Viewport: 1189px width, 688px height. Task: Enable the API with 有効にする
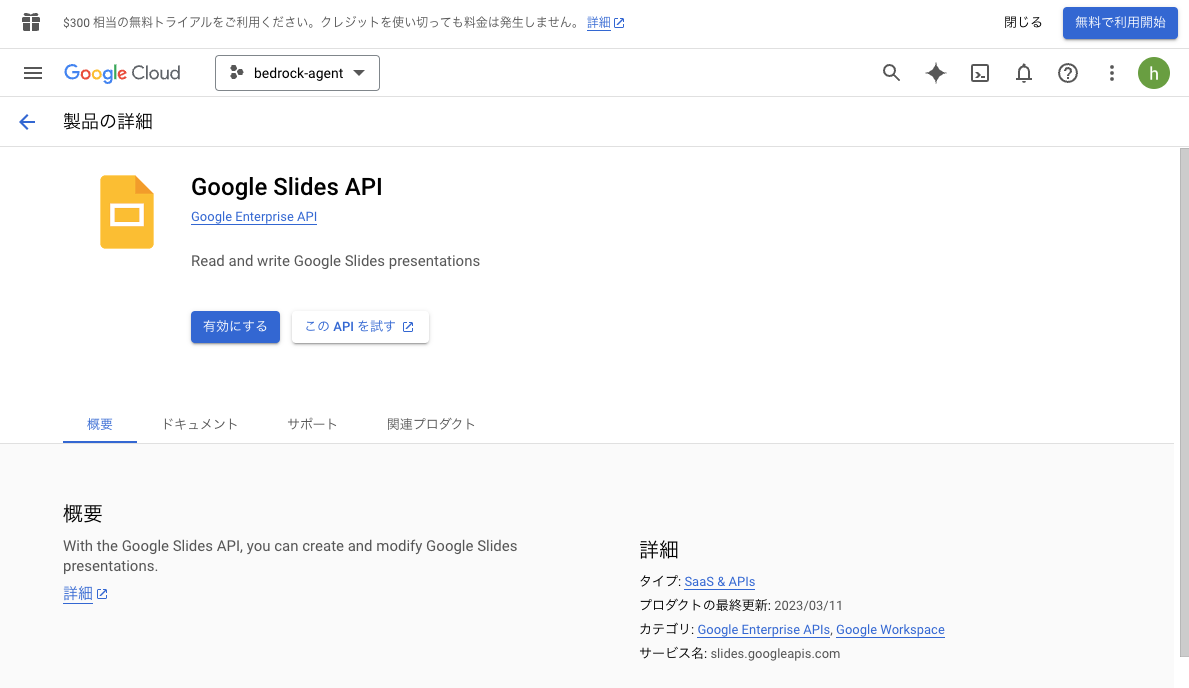(x=235, y=326)
